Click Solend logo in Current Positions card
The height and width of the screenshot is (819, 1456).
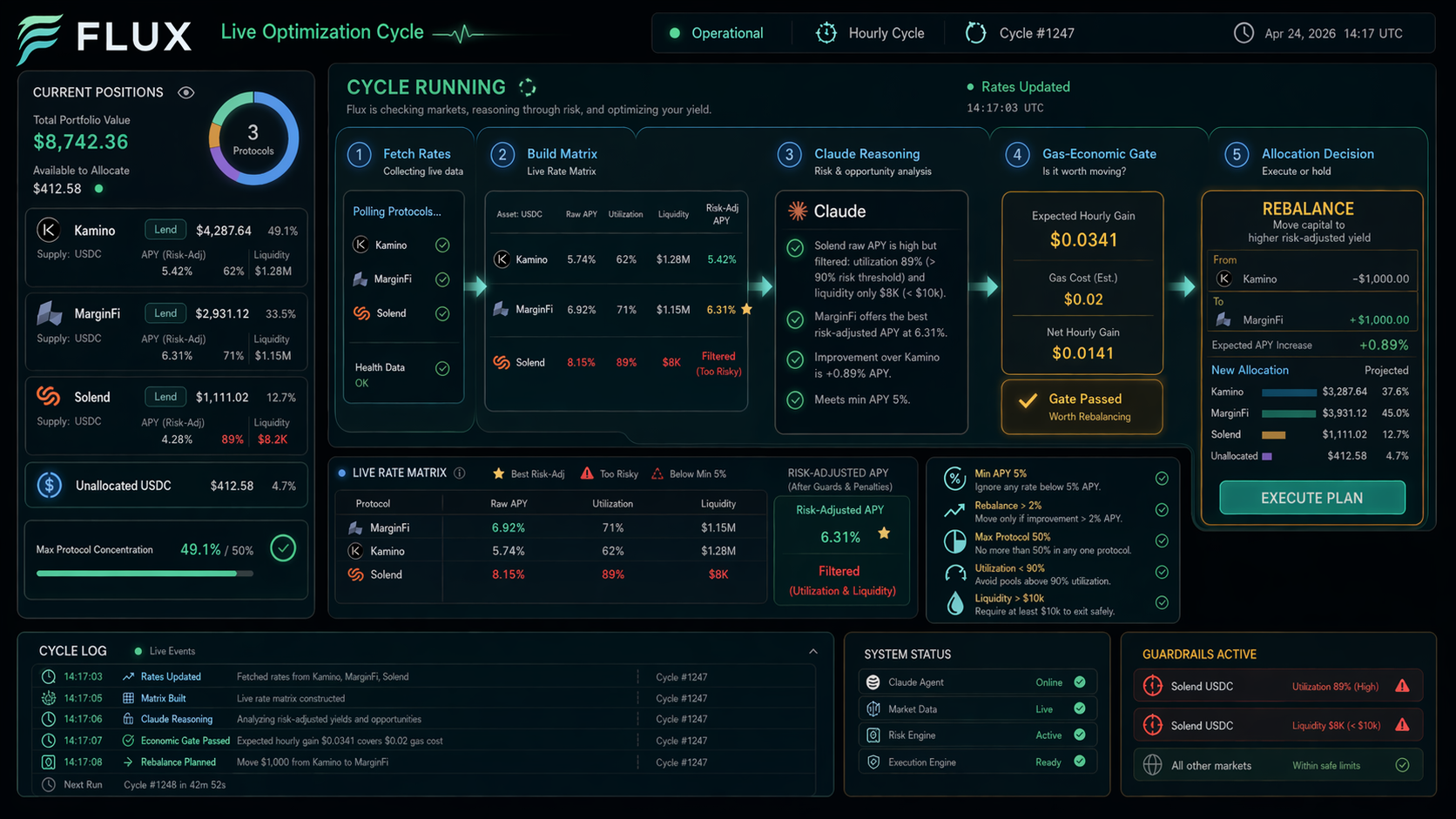tap(49, 397)
